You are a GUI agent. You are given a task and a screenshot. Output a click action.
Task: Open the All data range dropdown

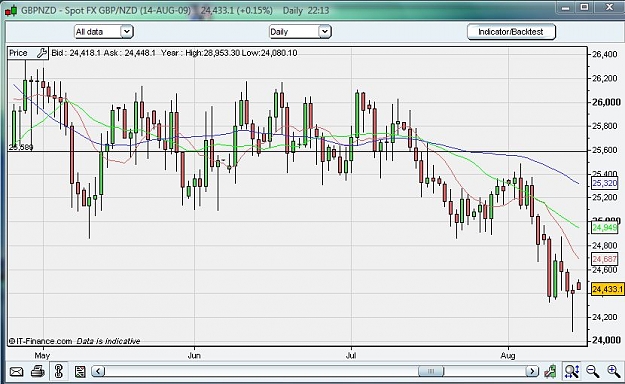(104, 32)
